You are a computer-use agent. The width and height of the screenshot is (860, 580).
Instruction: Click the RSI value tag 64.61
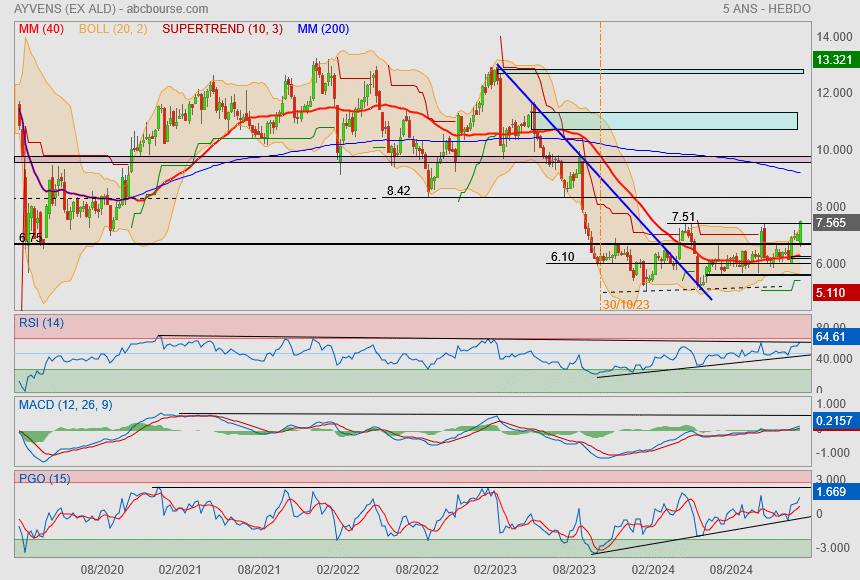(833, 338)
